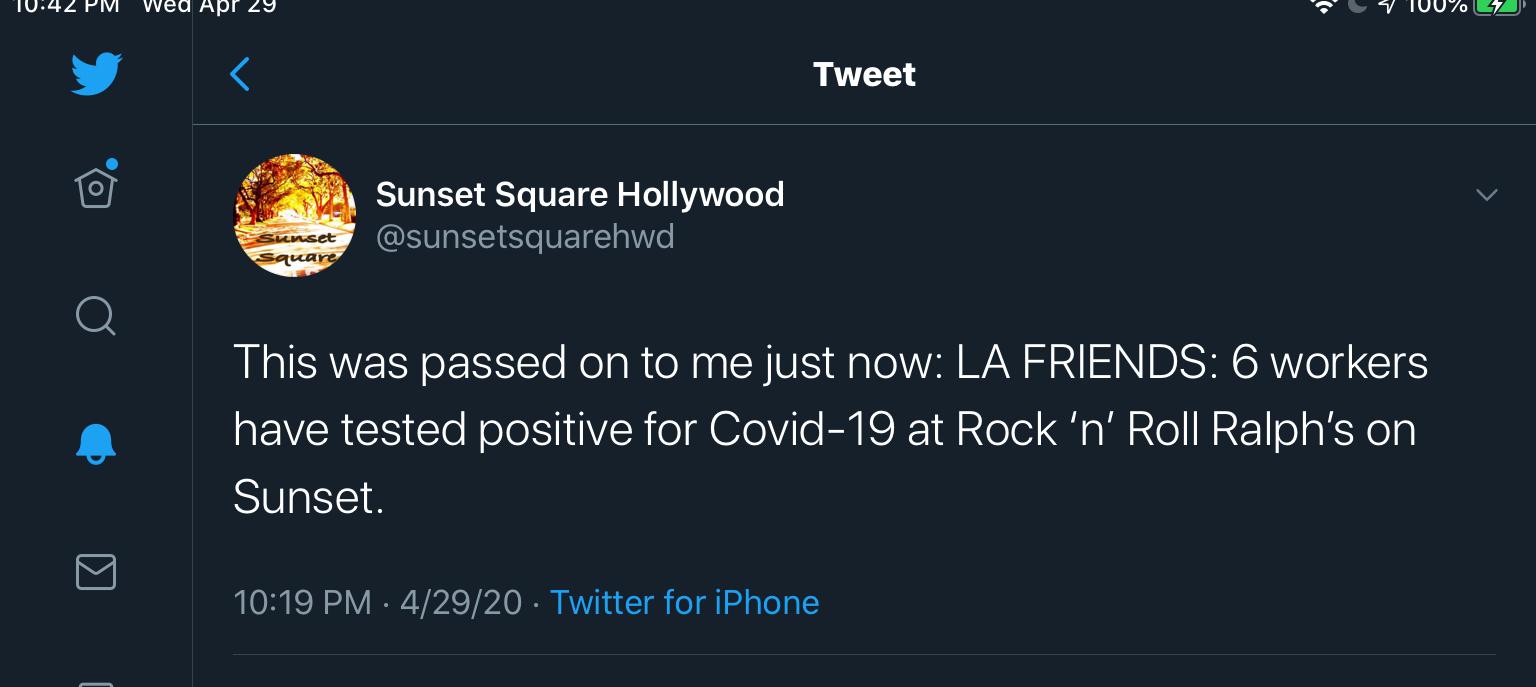Open the Home timeline icon
This screenshot has width=1536, height=687.
(96, 186)
